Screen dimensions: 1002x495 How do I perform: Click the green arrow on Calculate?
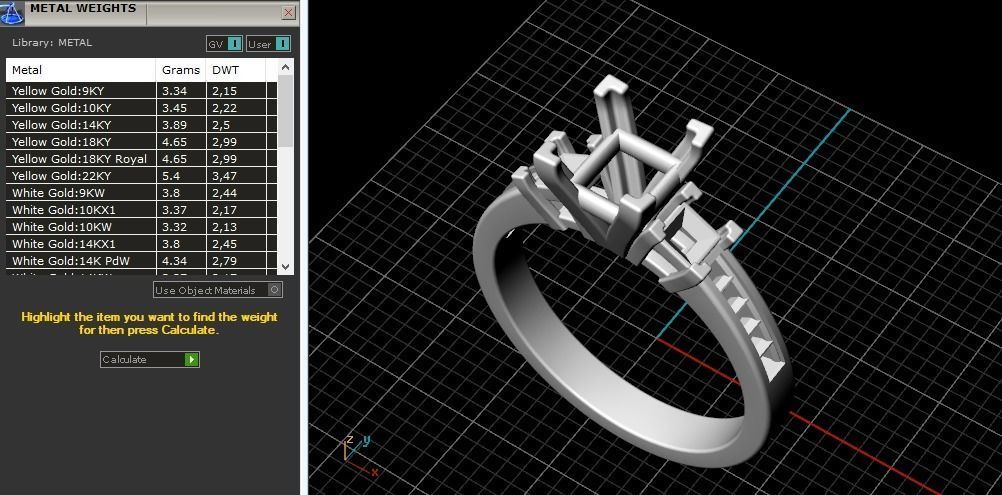coord(192,360)
